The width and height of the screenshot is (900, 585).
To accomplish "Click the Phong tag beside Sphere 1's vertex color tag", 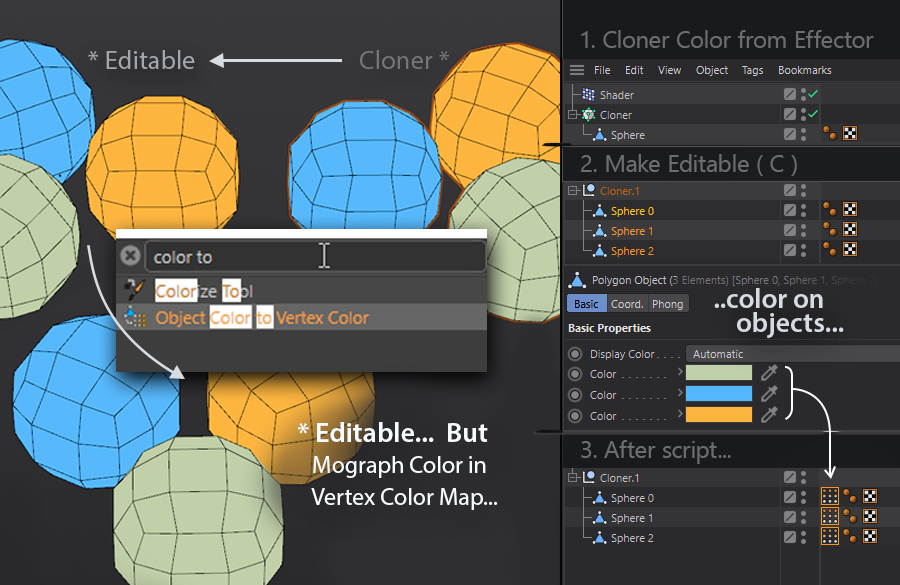I will 850,516.
